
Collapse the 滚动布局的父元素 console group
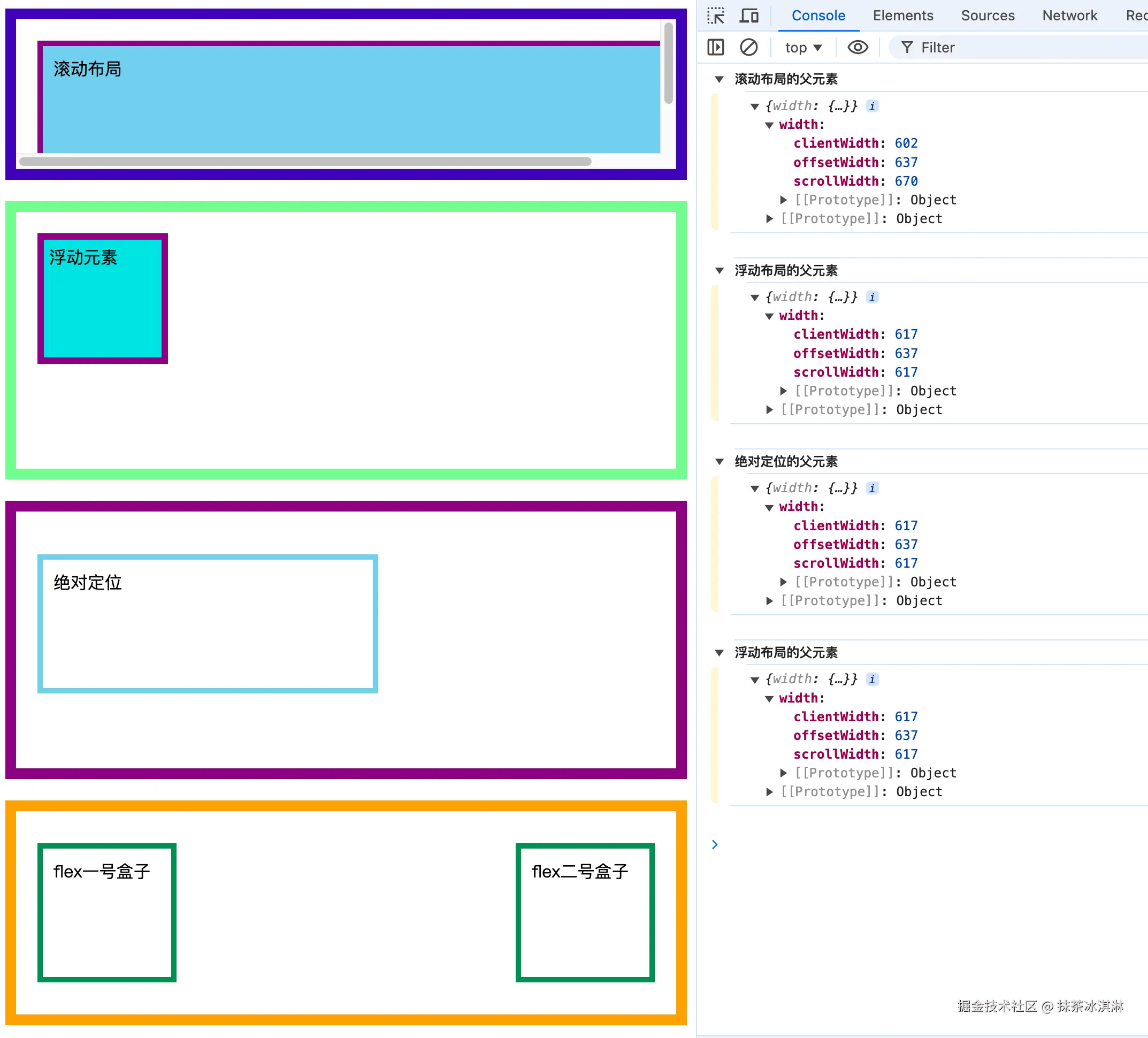pos(719,79)
